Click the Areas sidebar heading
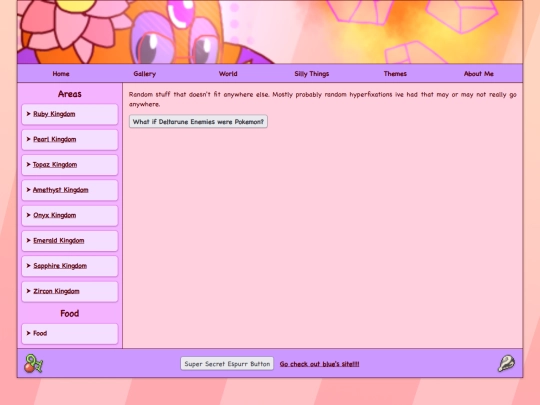540x405 pixels. pyautogui.click(x=70, y=94)
